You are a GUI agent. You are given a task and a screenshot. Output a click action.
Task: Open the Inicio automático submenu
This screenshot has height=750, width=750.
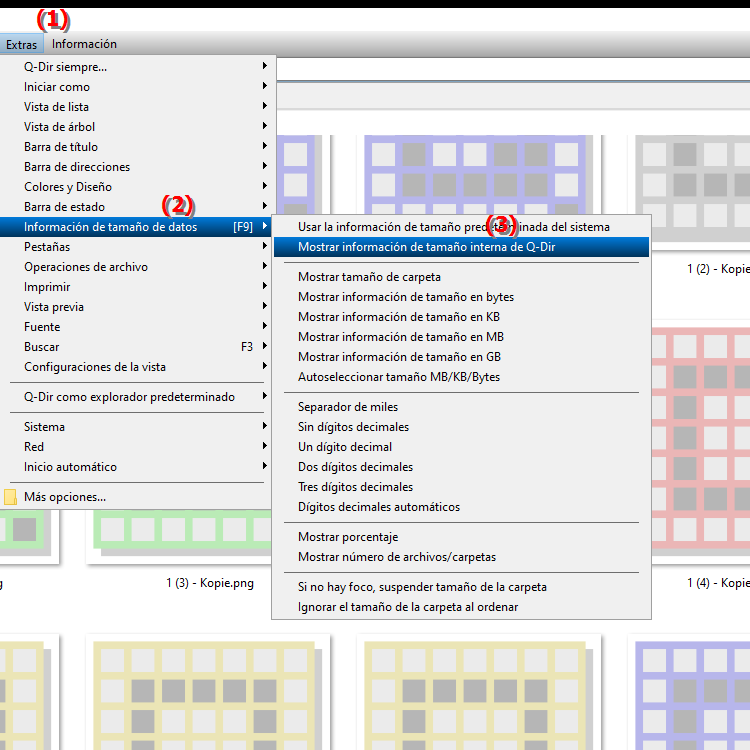click(x=137, y=467)
